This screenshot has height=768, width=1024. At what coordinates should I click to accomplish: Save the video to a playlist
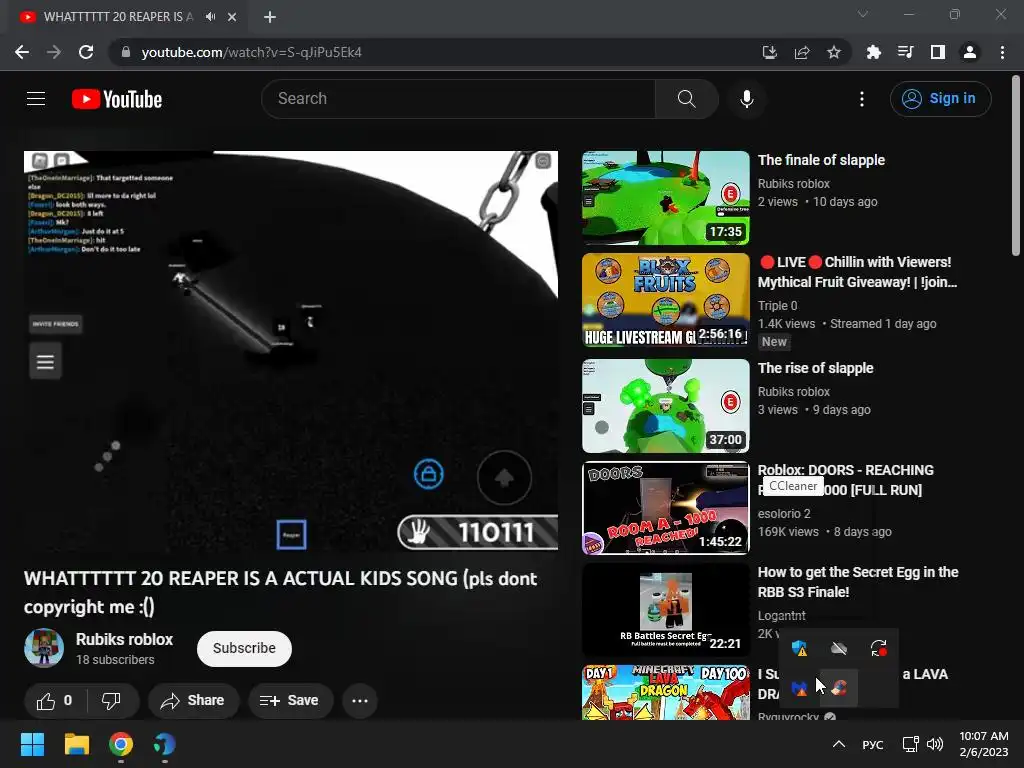289,701
